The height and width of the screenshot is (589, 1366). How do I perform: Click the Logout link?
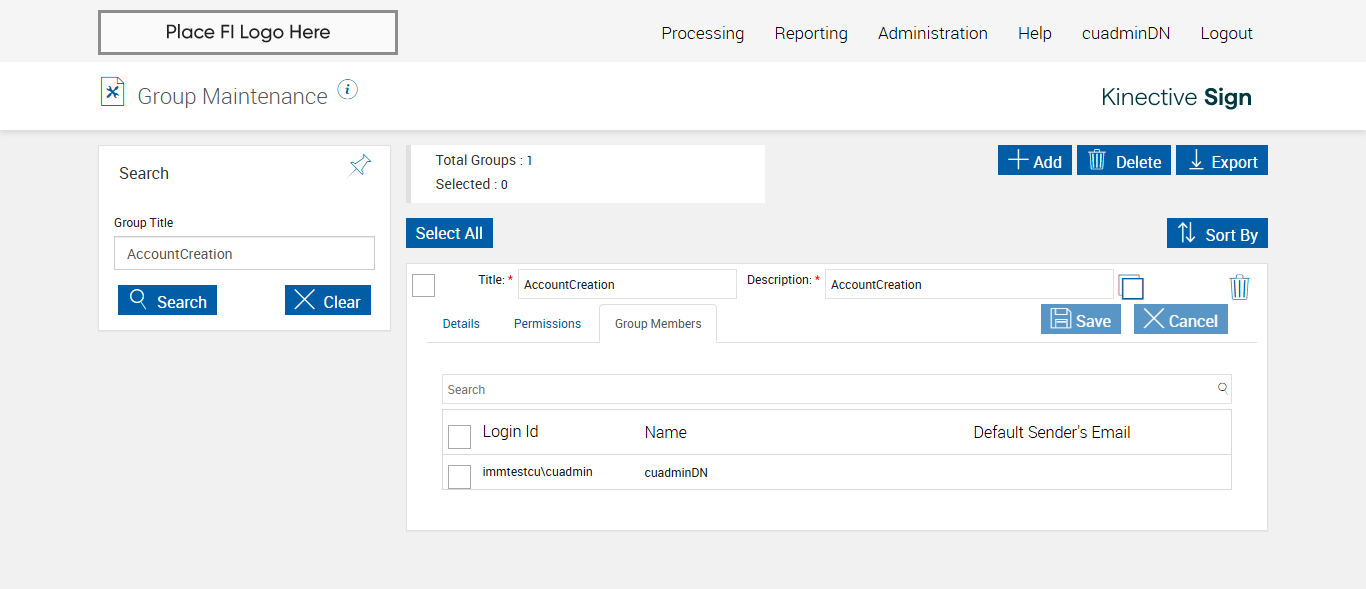(x=1226, y=33)
